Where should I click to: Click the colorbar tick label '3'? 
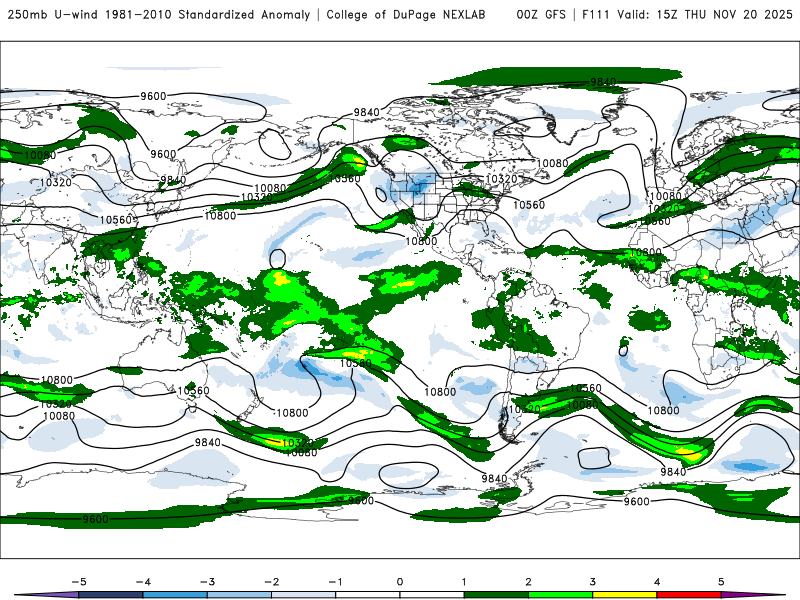click(593, 582)
